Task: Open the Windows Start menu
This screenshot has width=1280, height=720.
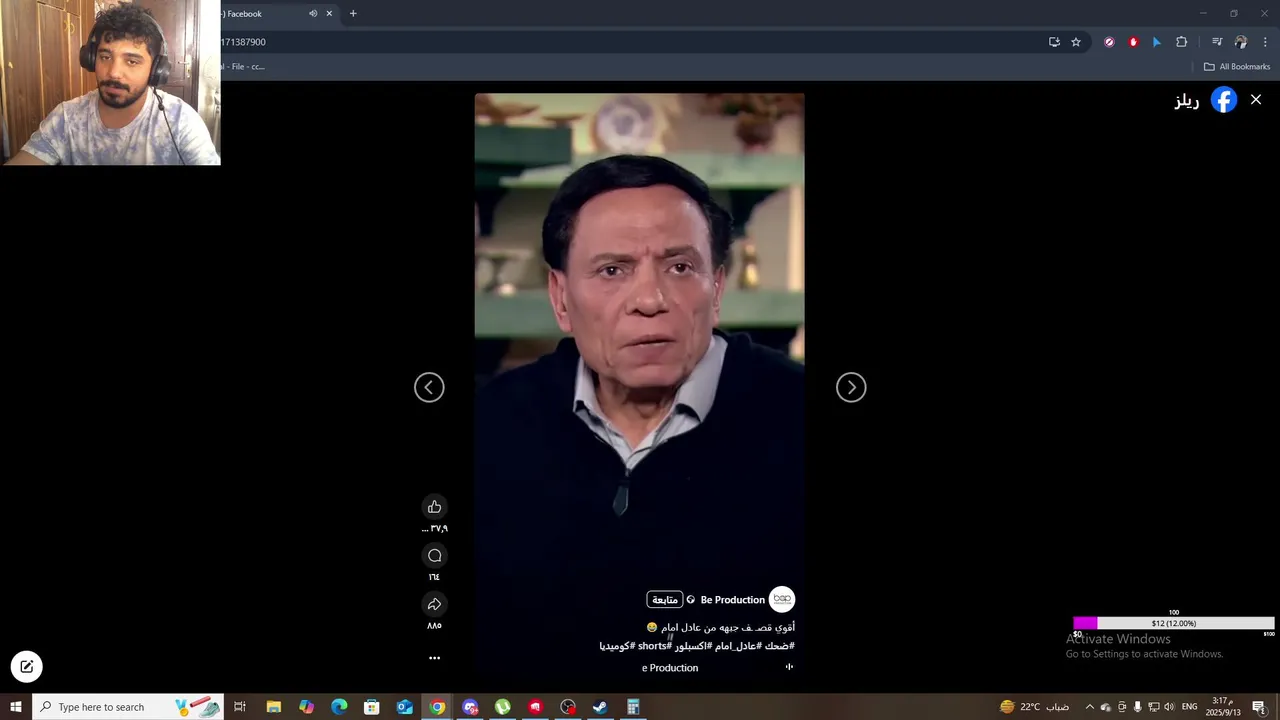Action: [15, 707]
